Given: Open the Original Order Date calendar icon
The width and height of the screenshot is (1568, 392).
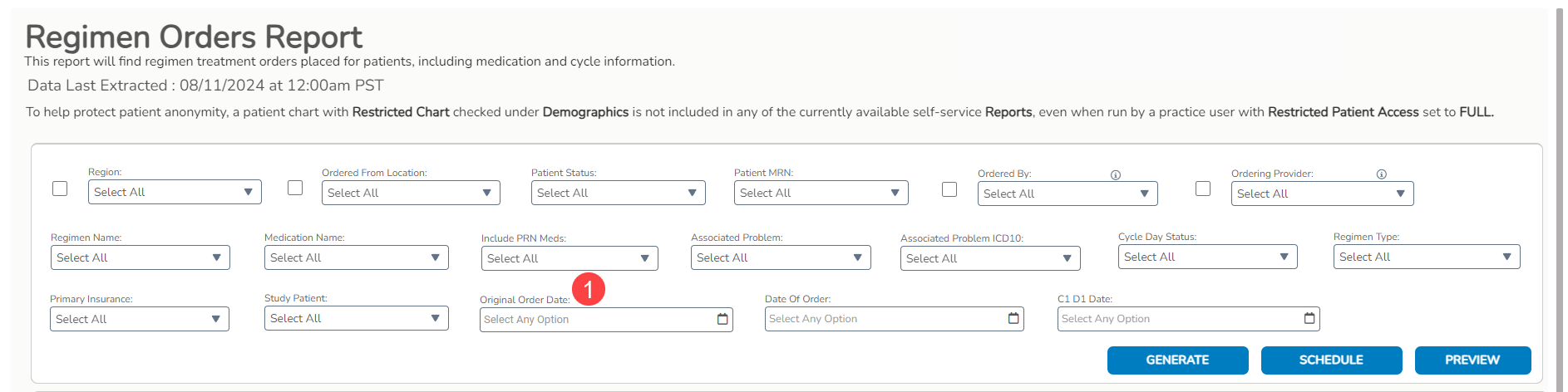Looking at the screenshot, I should pos(722,319).
